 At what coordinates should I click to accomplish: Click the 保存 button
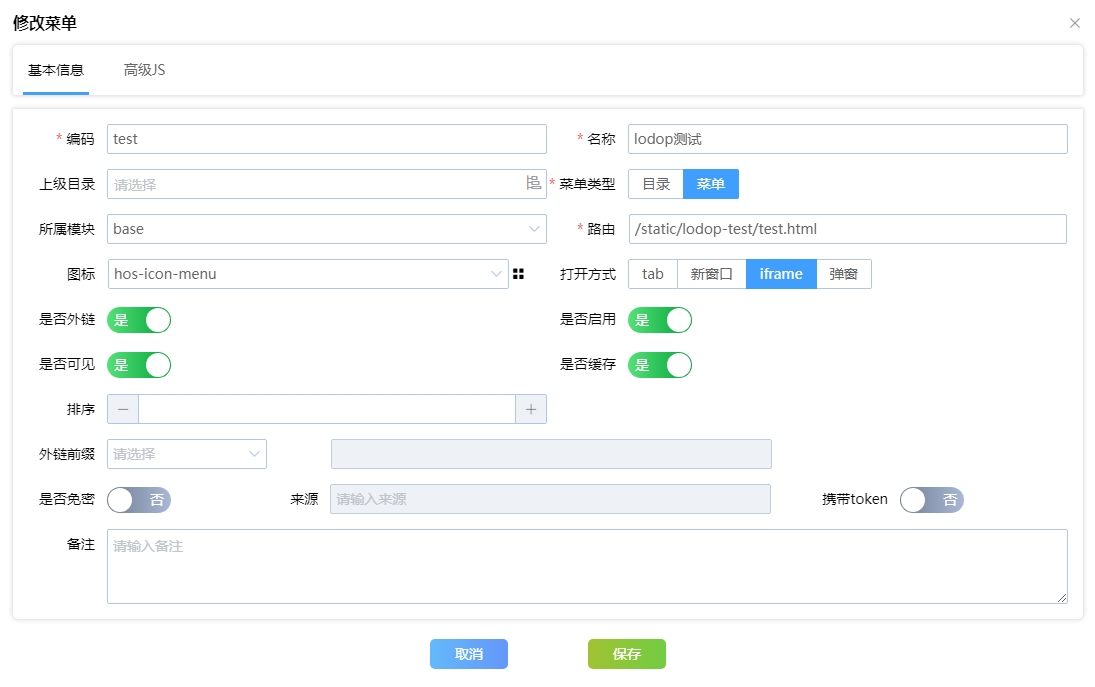(627, 654)
